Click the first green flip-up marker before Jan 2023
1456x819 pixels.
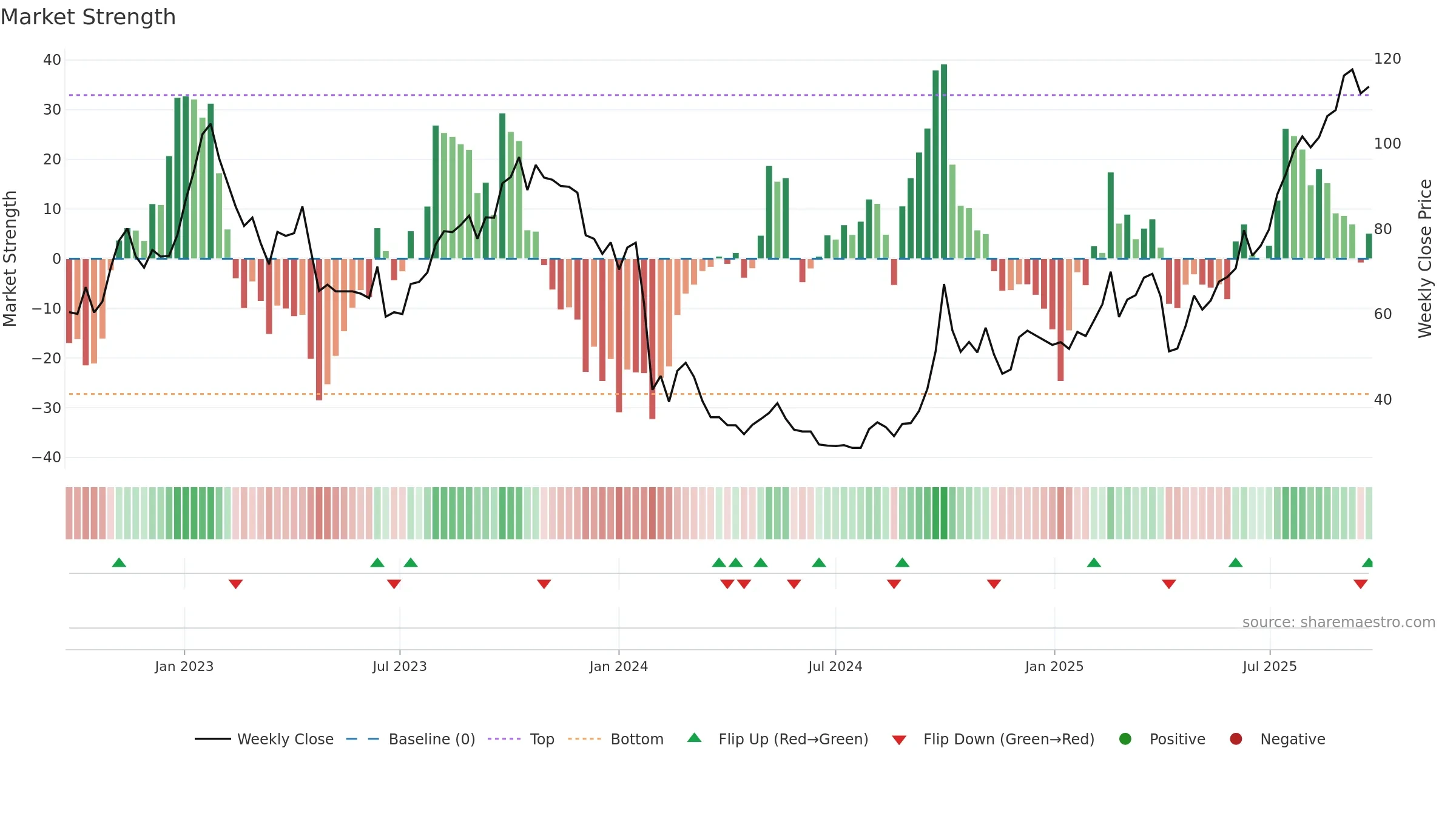click(119, 562)
